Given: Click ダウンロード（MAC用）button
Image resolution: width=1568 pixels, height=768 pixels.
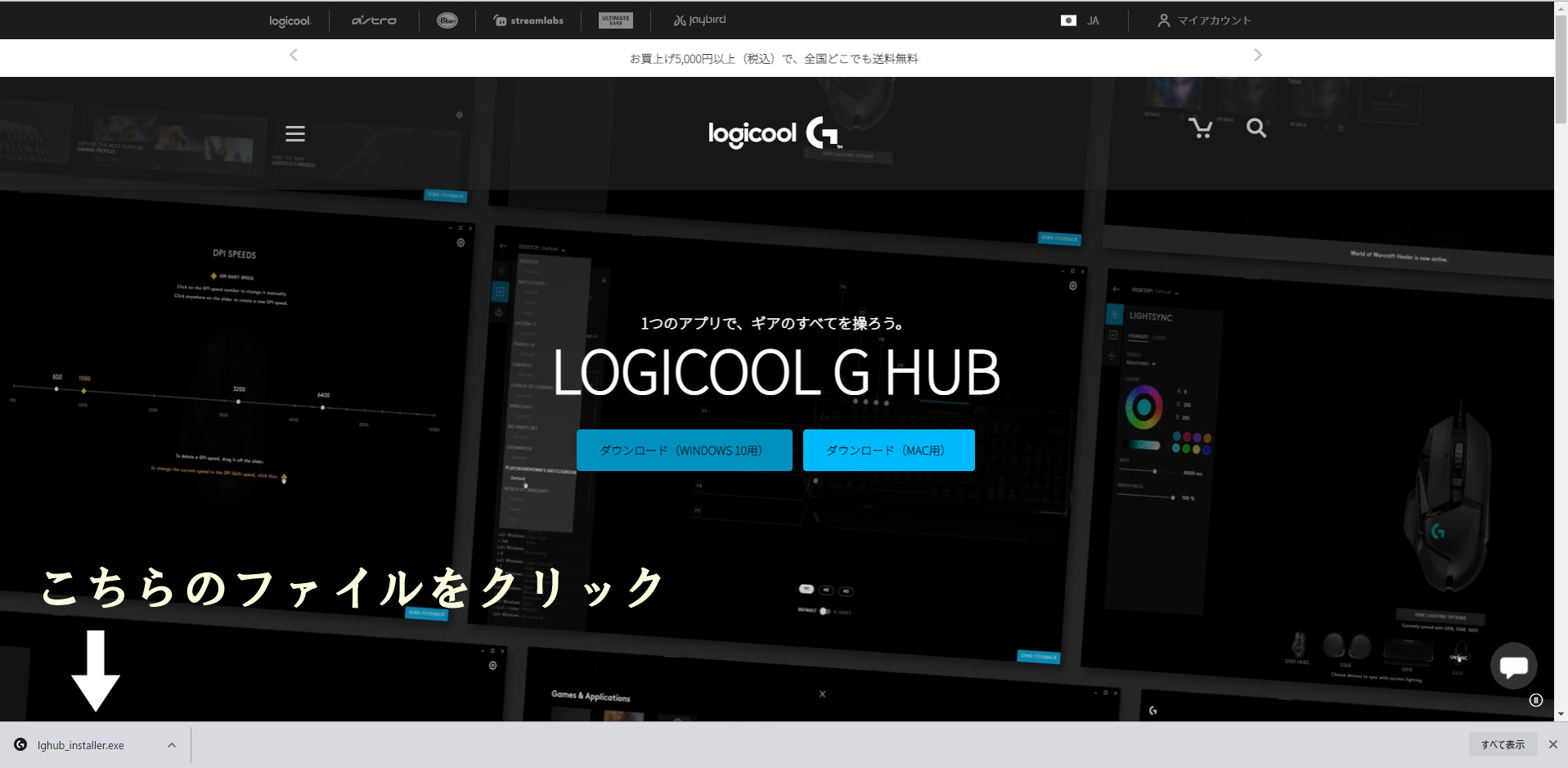Looking at the screenshot, I should tap(888, 450).
